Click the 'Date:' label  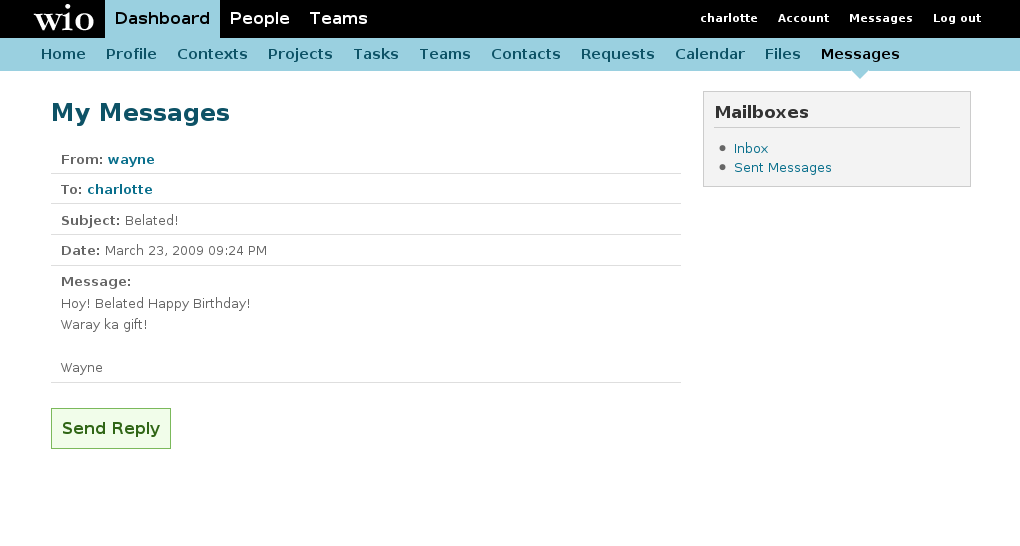81,251
